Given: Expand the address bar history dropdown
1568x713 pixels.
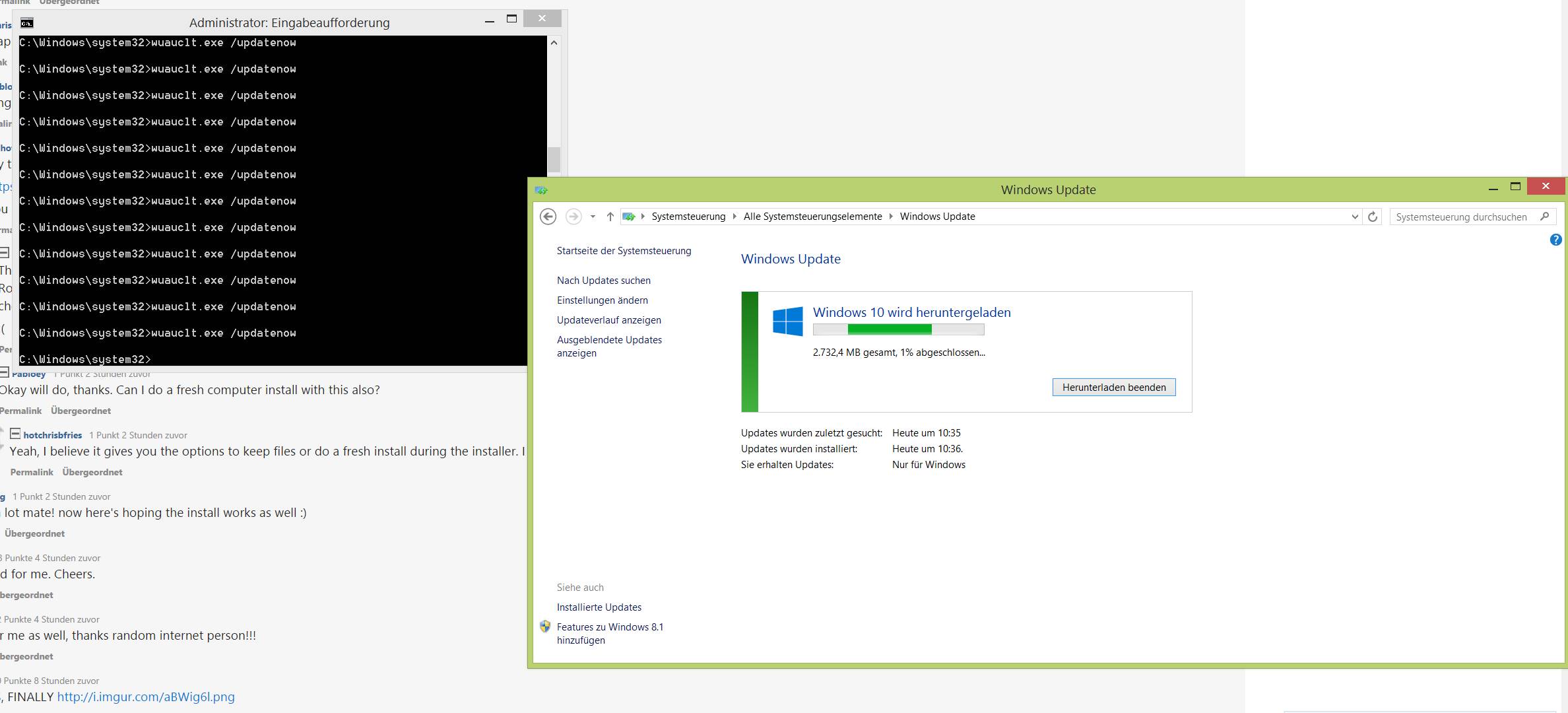Looking at the screenshot, I should 1355,217.
